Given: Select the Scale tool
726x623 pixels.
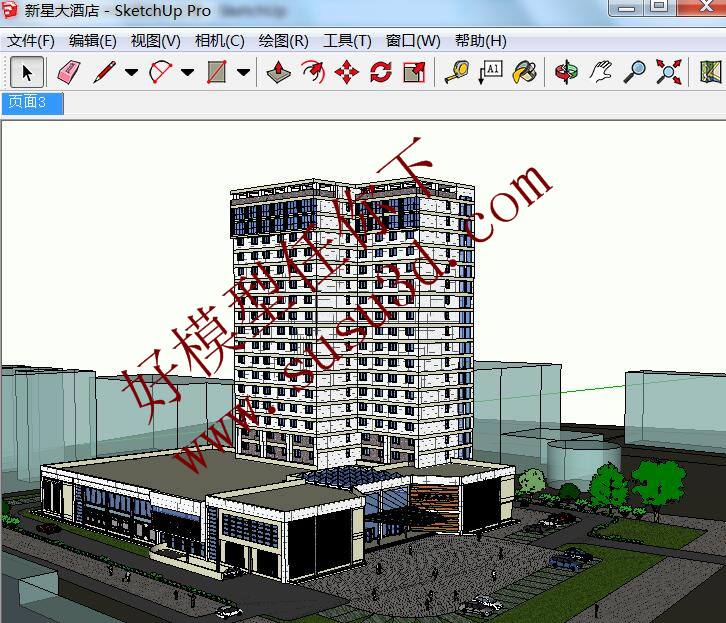Looking at the screenshot, I should point(414,72).
